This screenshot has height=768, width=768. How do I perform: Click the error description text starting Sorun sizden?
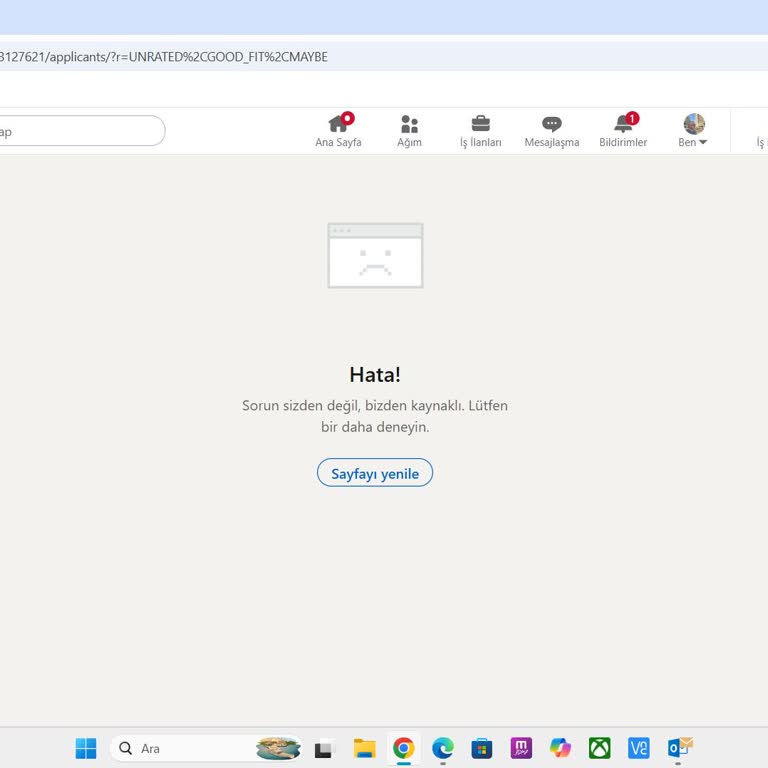click(x=375, y=416)
